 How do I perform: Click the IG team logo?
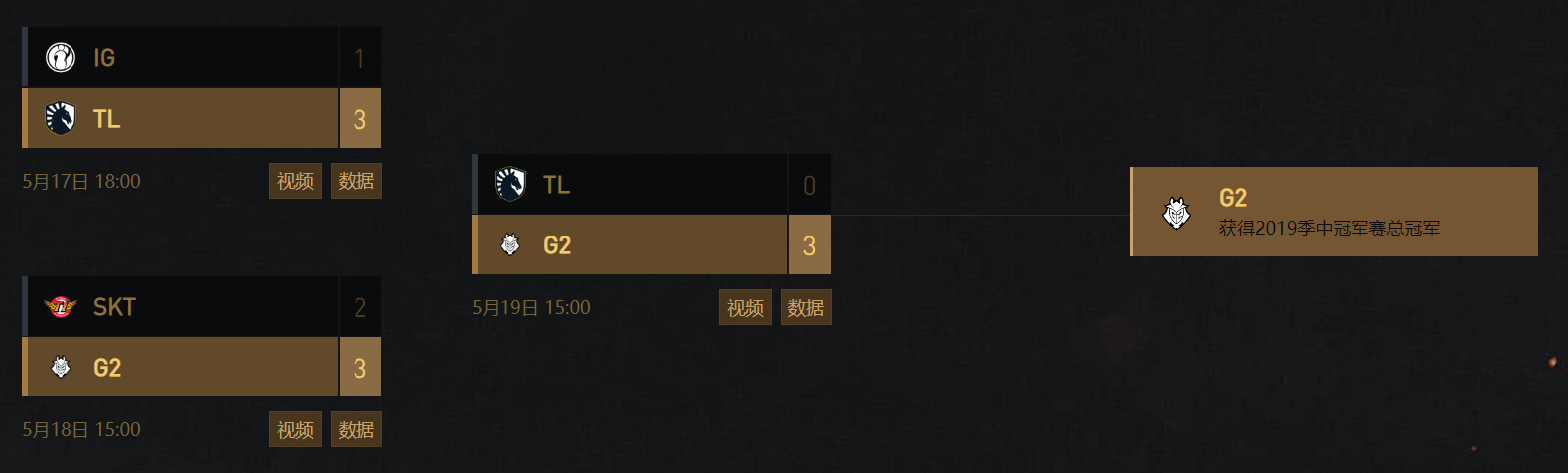coord(61,58)
